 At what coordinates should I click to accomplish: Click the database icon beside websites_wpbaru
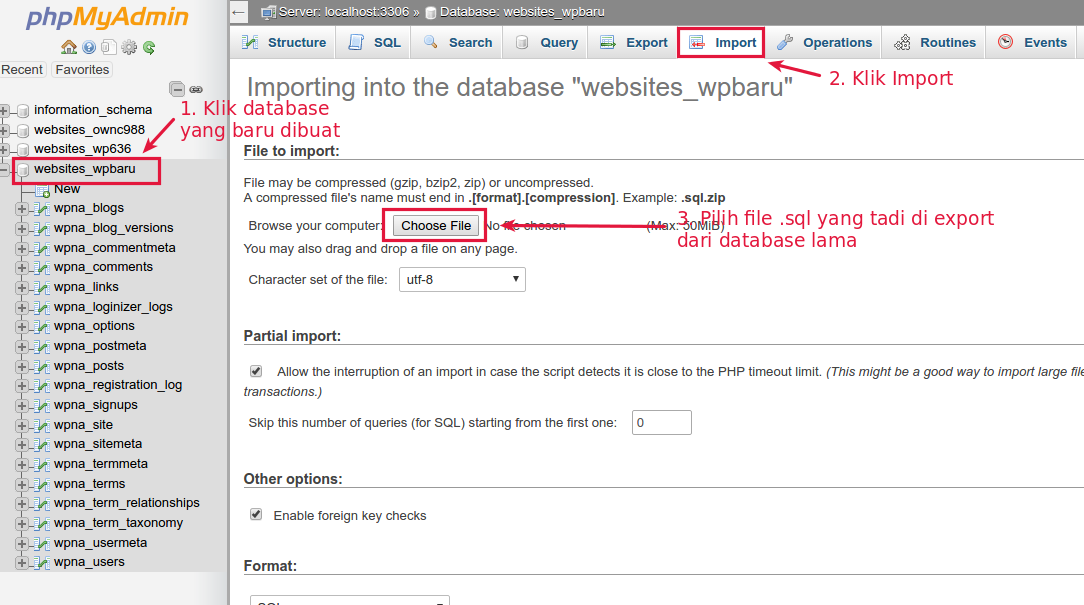22,171
